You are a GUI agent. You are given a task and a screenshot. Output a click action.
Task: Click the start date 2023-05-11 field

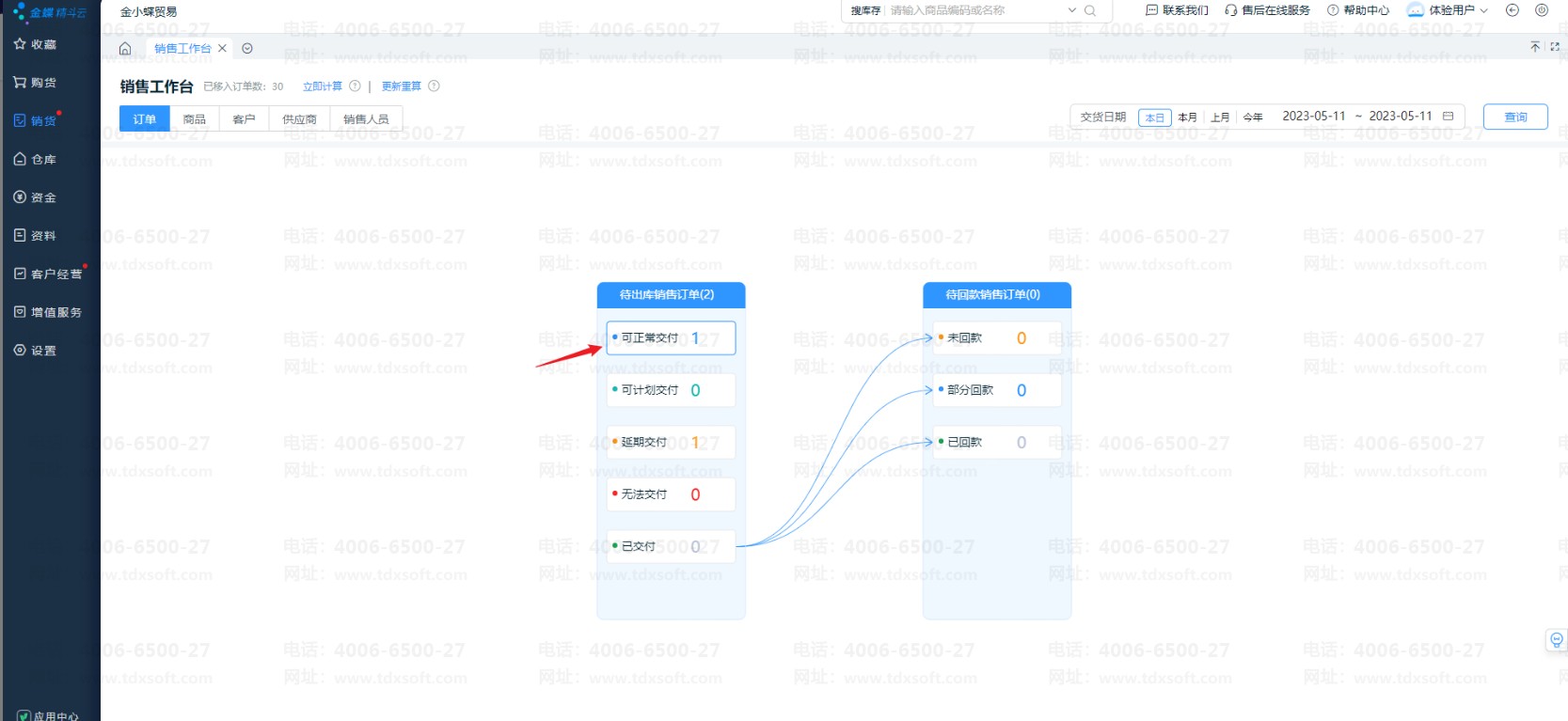[1314, 117]
